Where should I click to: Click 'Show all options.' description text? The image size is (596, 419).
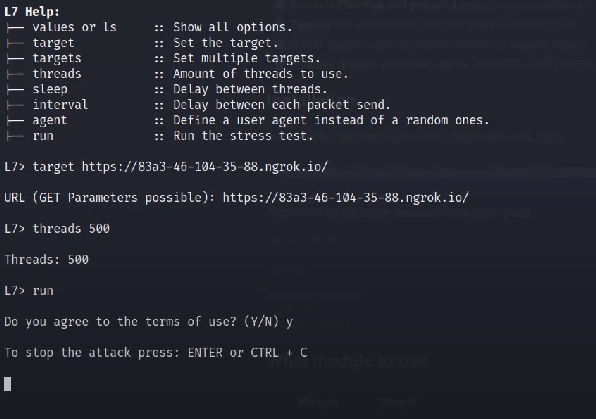pos(233,27)
